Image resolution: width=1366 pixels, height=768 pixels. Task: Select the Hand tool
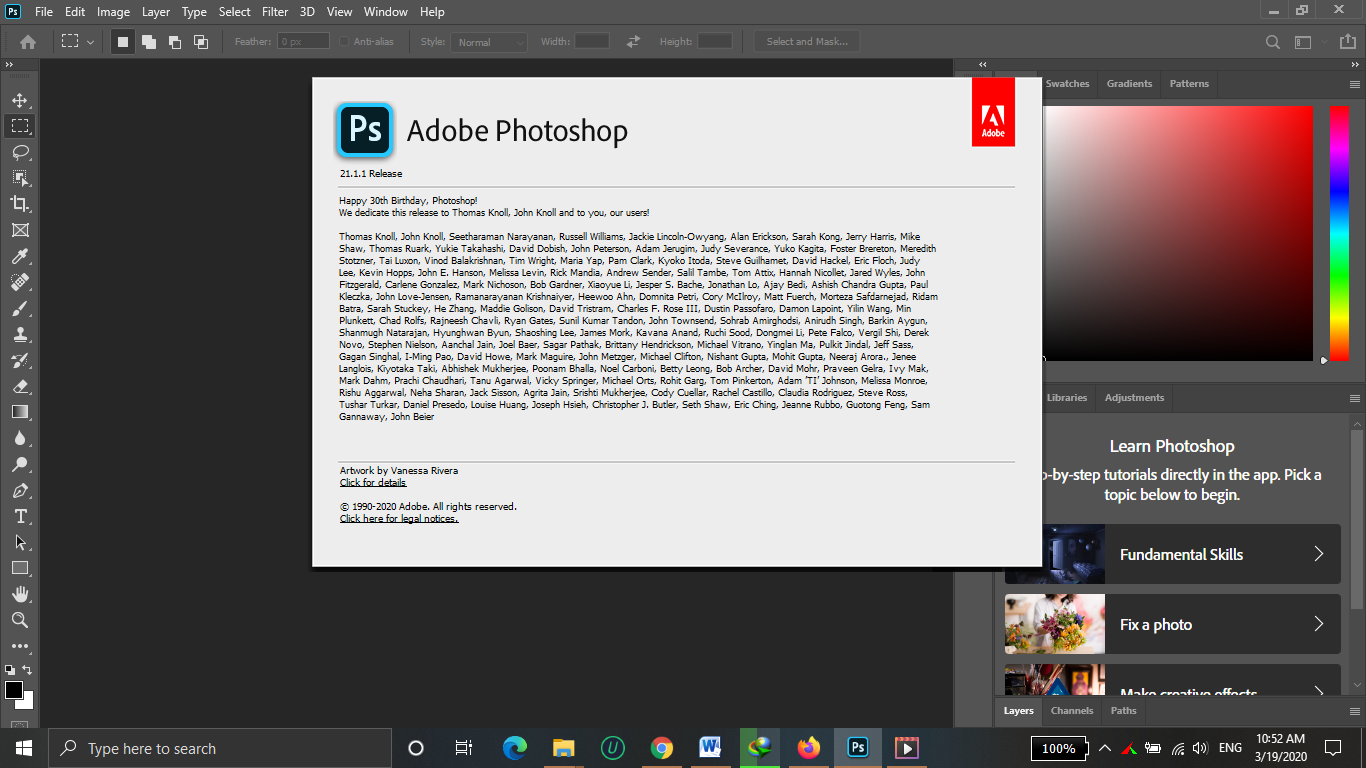coord(20,594)
